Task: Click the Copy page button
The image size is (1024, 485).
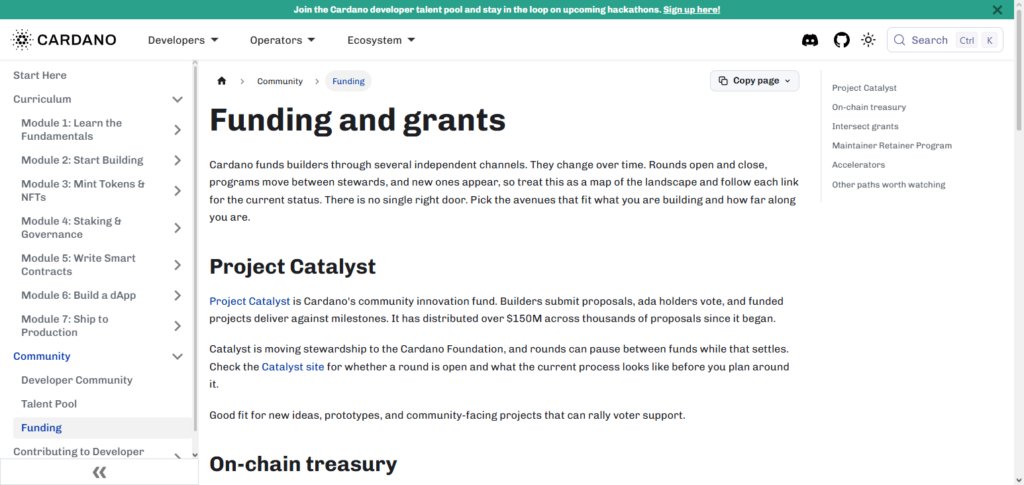Action: [x=754, y=81]
